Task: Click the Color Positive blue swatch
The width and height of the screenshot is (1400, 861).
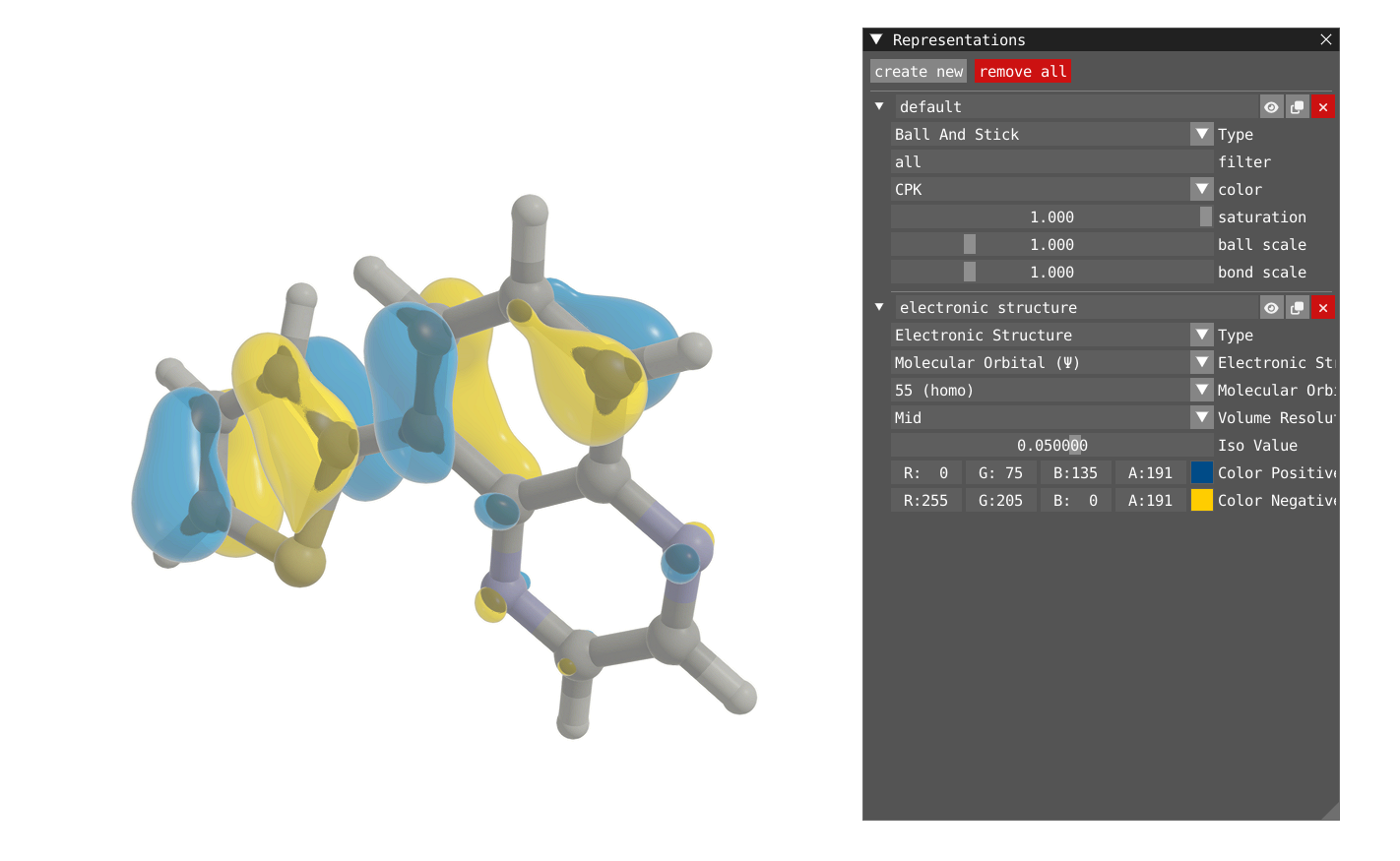Action: 1201,472
